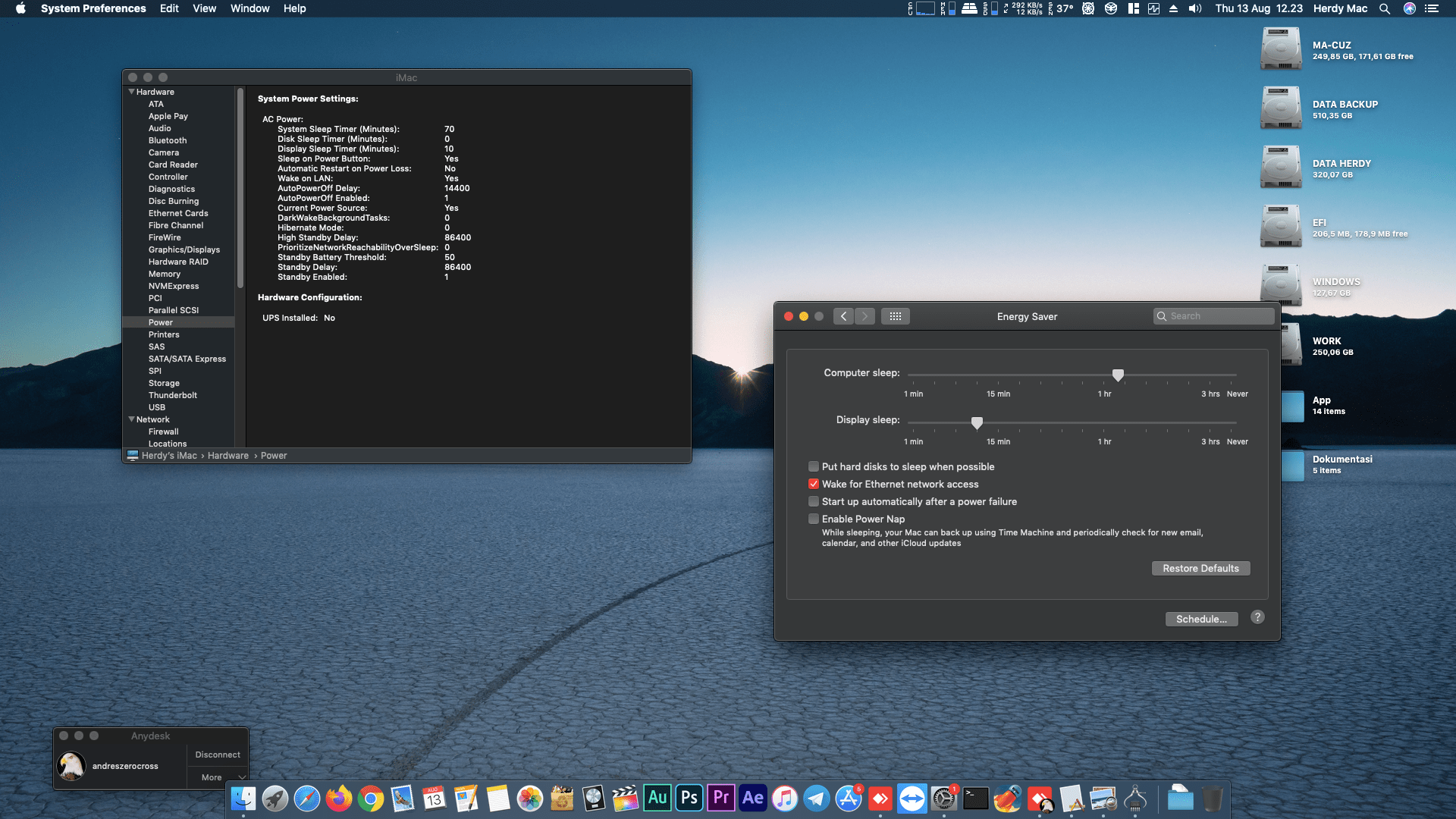The width and height of the screenshot is (1456, 819).
Task: Open the Schedule... button
Action: click(x=1201, y=619)
